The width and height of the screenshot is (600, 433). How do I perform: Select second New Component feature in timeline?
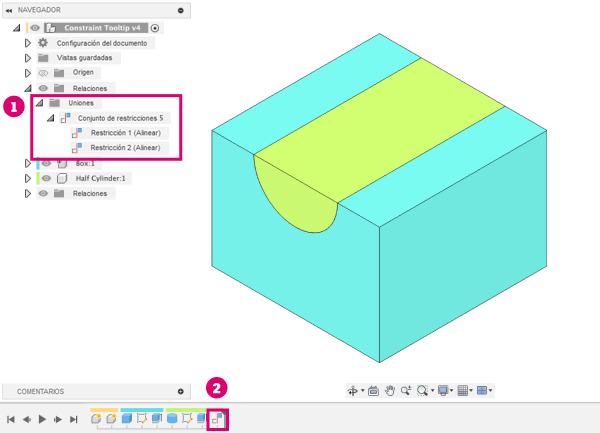[x=111, y=418]
